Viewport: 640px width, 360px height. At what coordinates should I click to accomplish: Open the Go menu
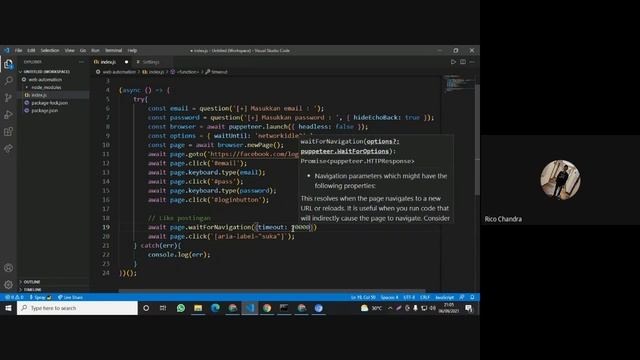83,51
